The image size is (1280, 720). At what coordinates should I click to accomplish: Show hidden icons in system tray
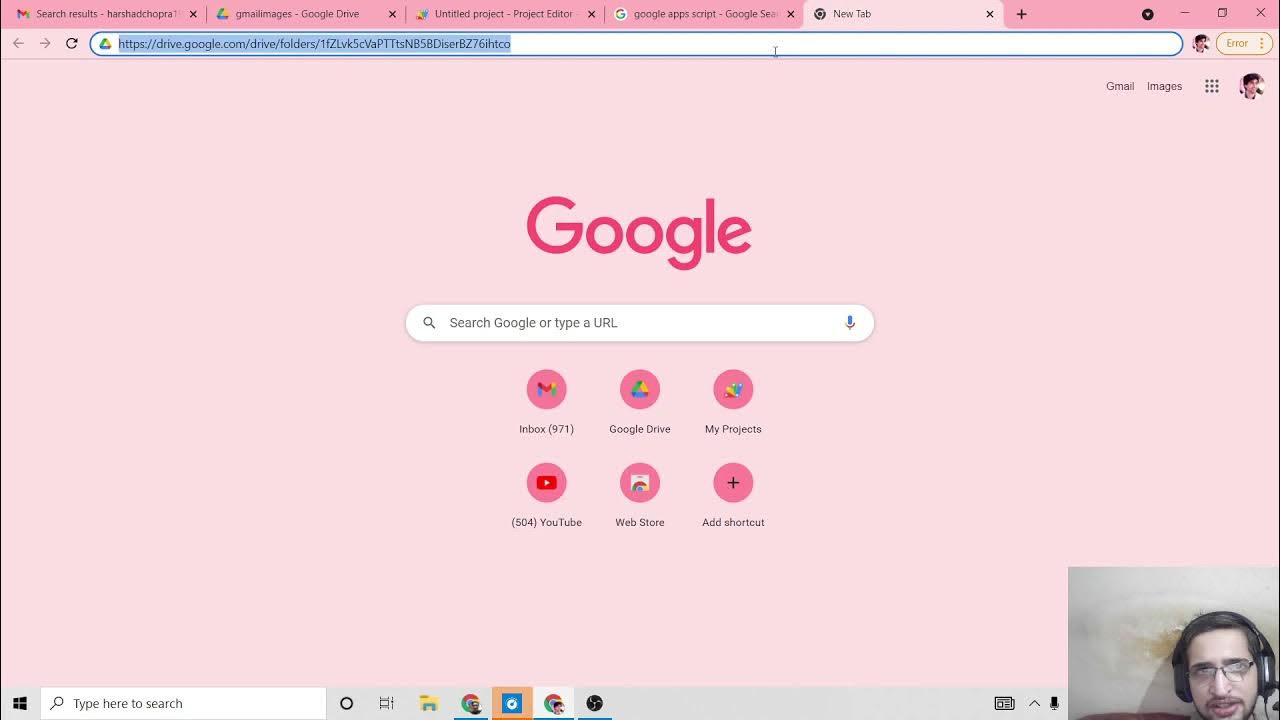coord(1034,703)
